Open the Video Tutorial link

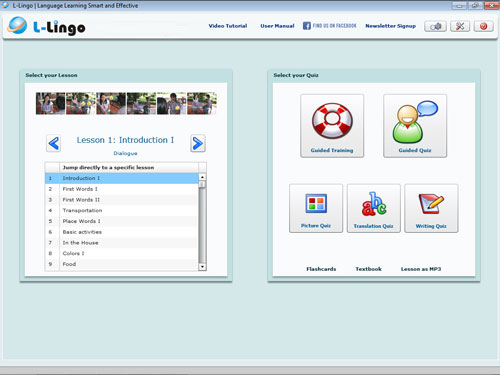click(x=228, y=26)
